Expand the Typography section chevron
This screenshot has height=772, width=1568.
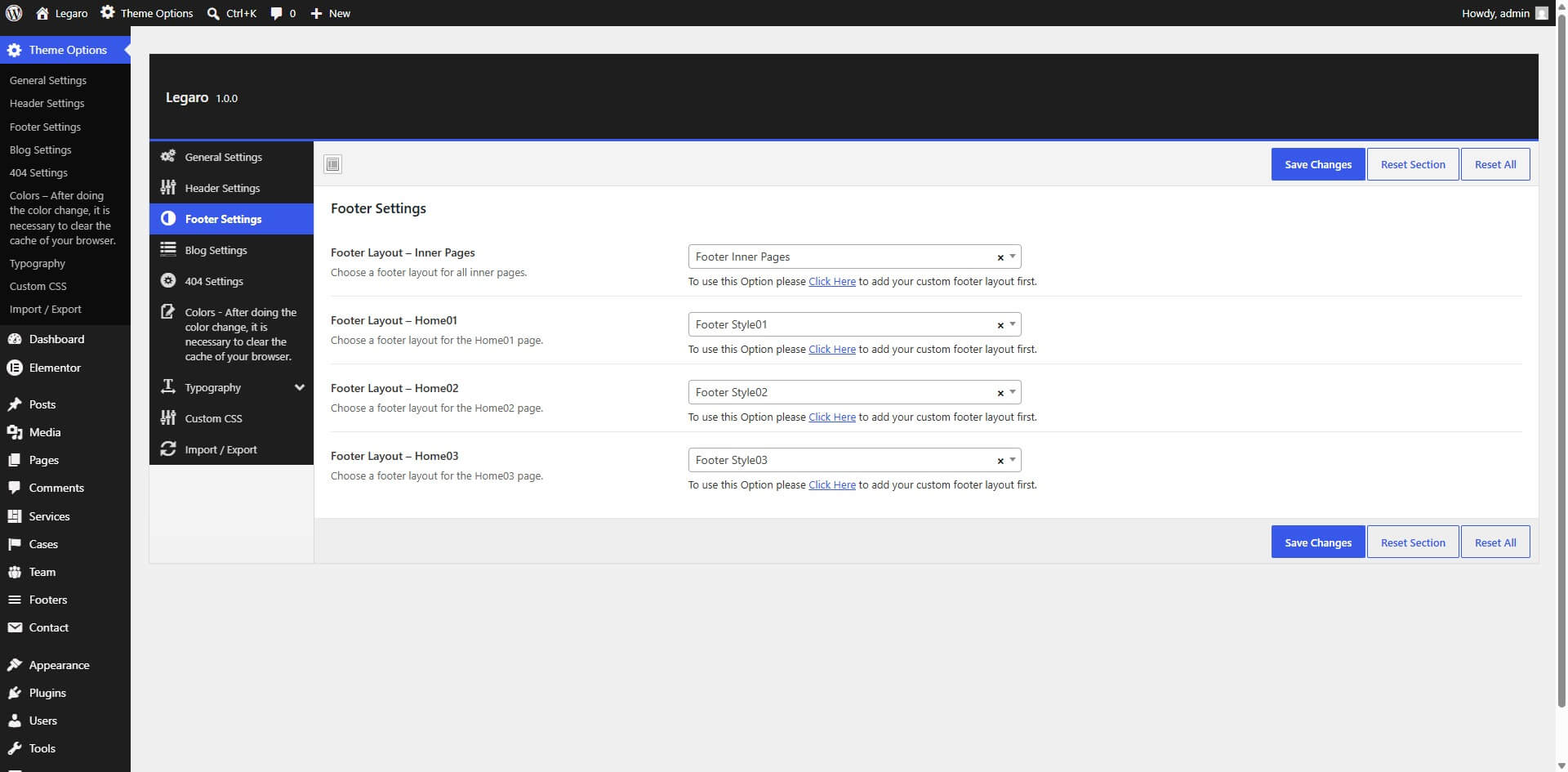tap(300, 387)
